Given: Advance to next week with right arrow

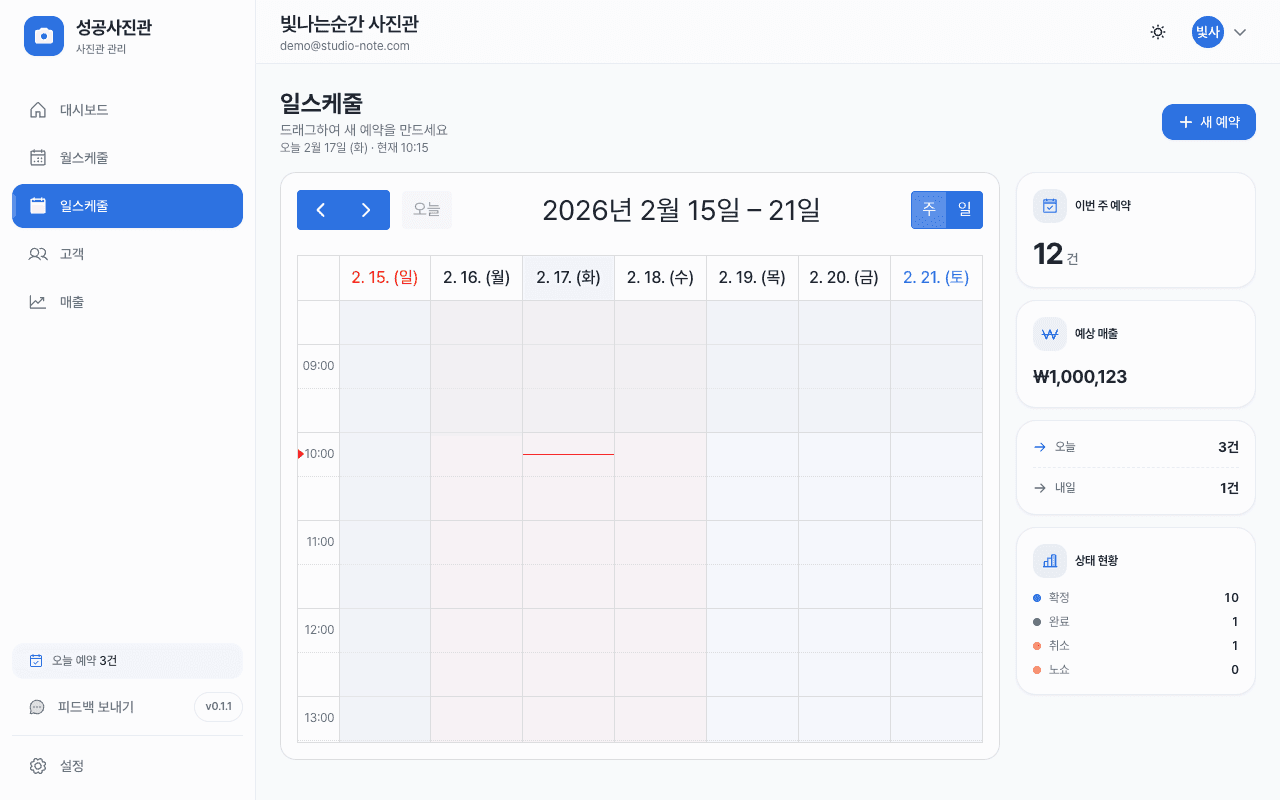Looking at the screenshot, I should click(366, 210).
